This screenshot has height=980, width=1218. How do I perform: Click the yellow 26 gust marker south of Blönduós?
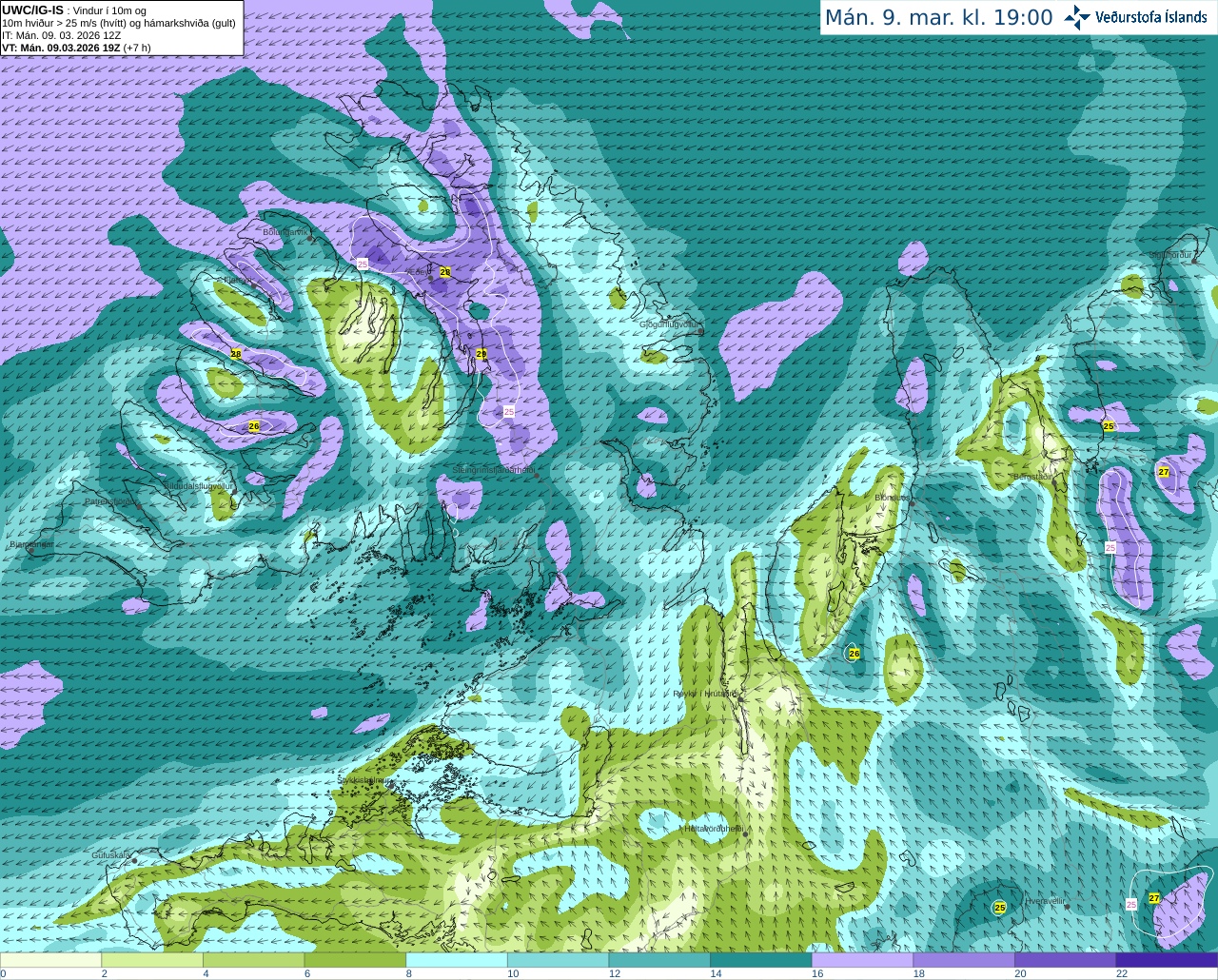(x=855, y=654)
